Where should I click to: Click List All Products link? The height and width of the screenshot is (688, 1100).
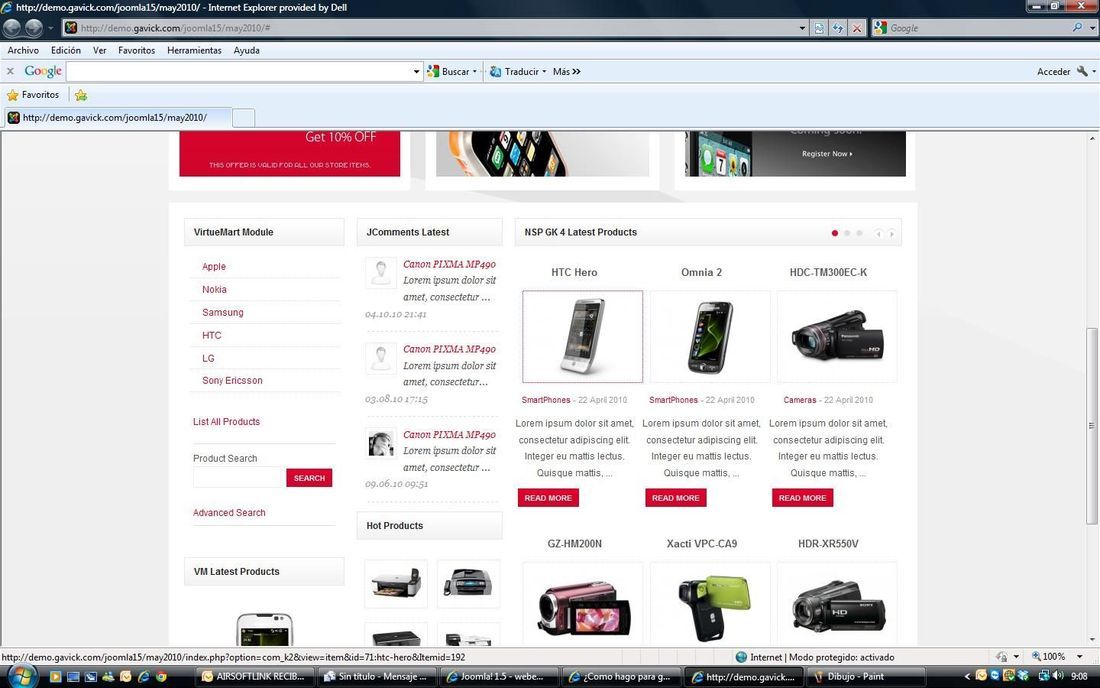(227, 422)
